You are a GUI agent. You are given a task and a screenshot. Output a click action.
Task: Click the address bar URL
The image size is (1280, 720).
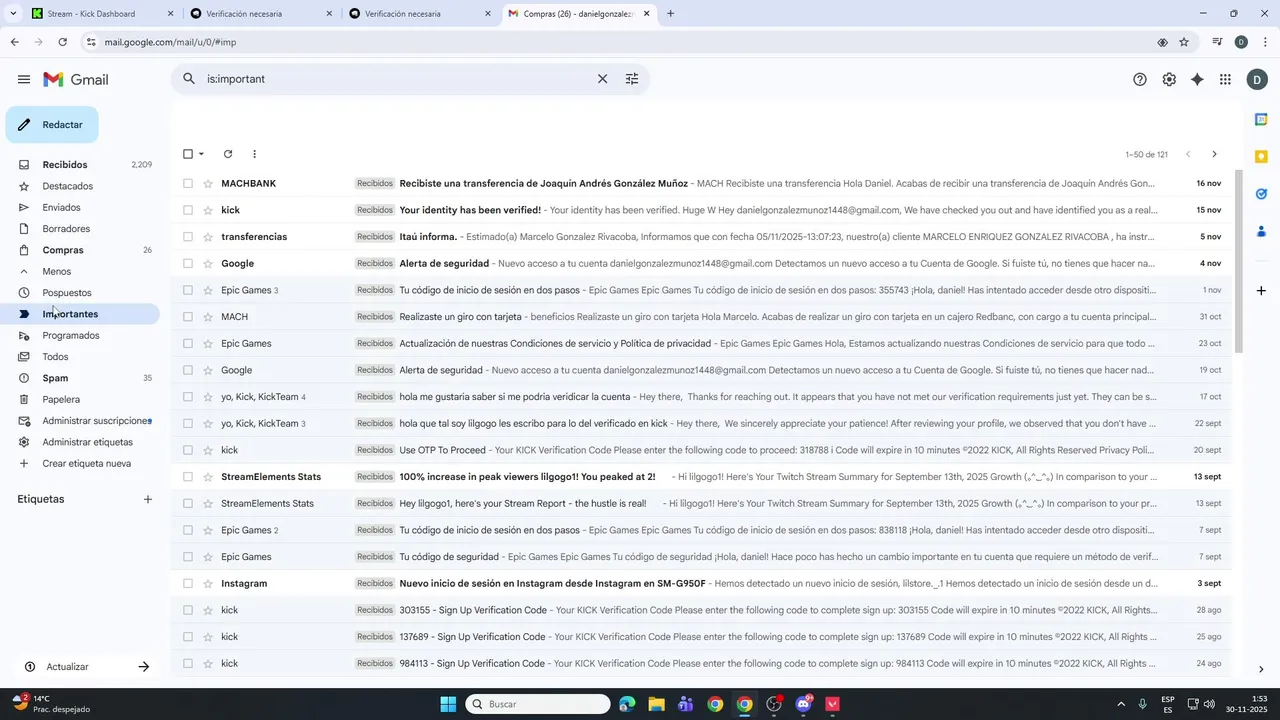coord(170,42)
